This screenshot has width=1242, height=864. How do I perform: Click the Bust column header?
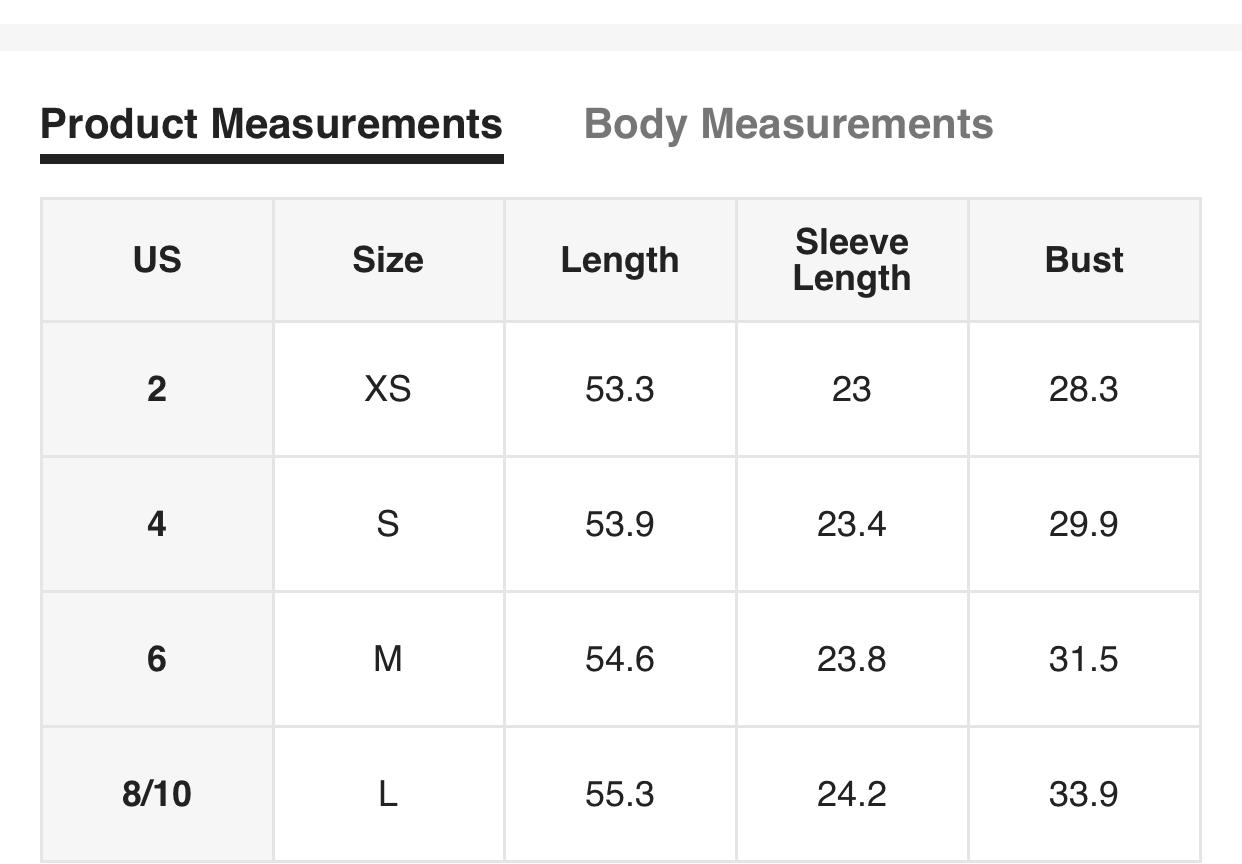pyautogui.click(x=1084, y=260)
